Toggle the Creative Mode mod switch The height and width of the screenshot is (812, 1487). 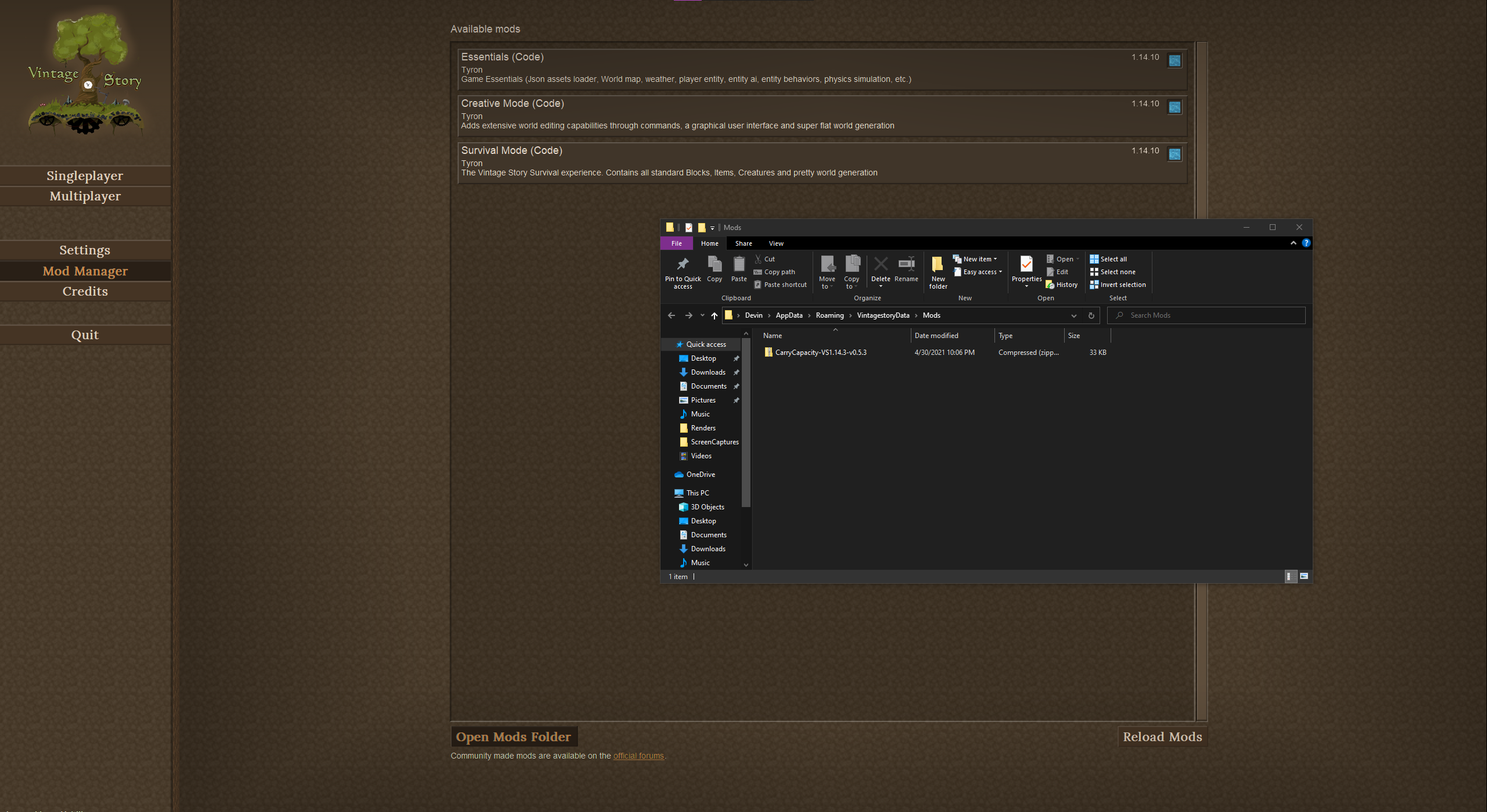pyautogui.click(x=1174, y=107)
